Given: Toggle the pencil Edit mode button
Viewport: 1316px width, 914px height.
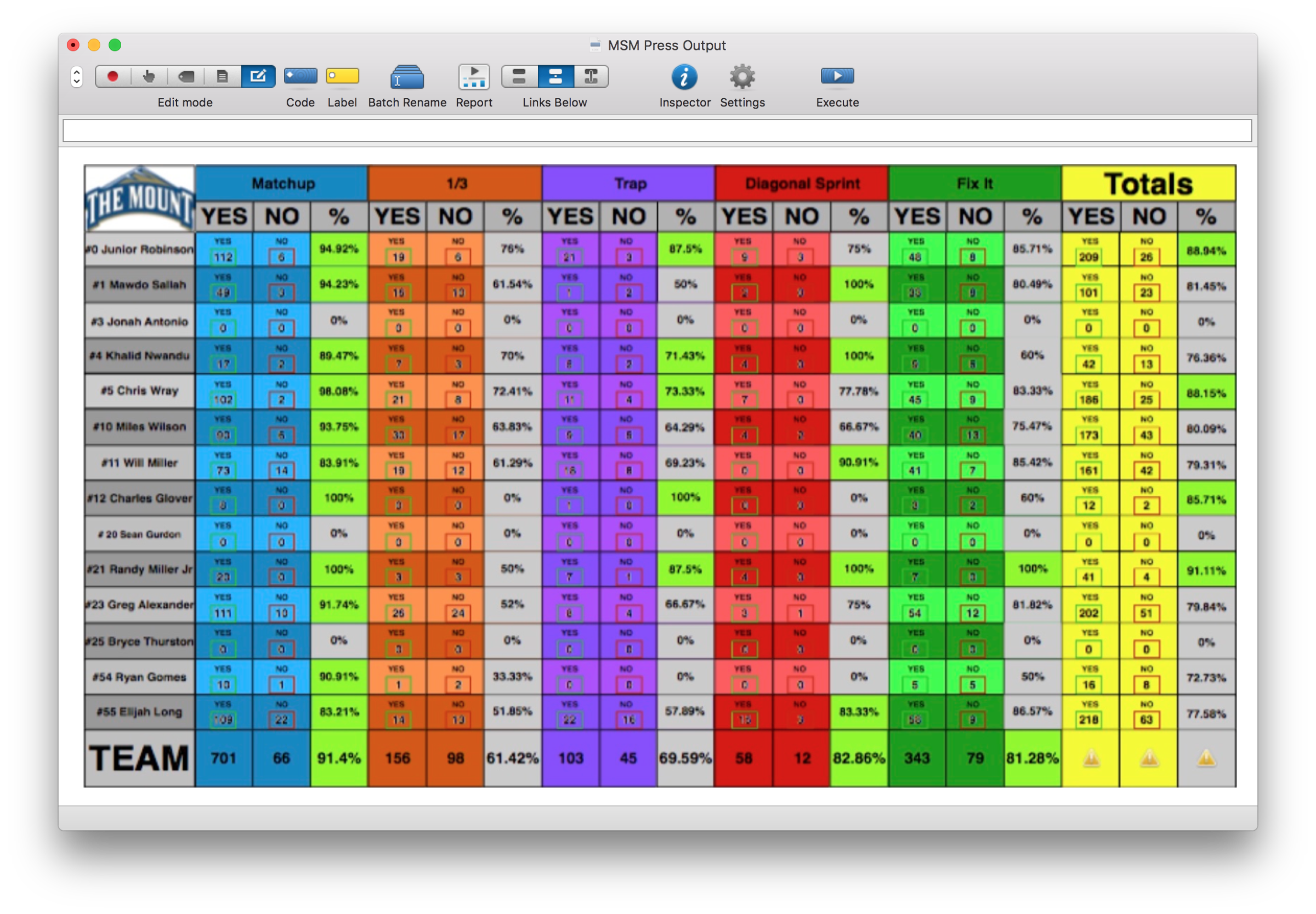Looking at the screenshot, I should click(258, 76).
